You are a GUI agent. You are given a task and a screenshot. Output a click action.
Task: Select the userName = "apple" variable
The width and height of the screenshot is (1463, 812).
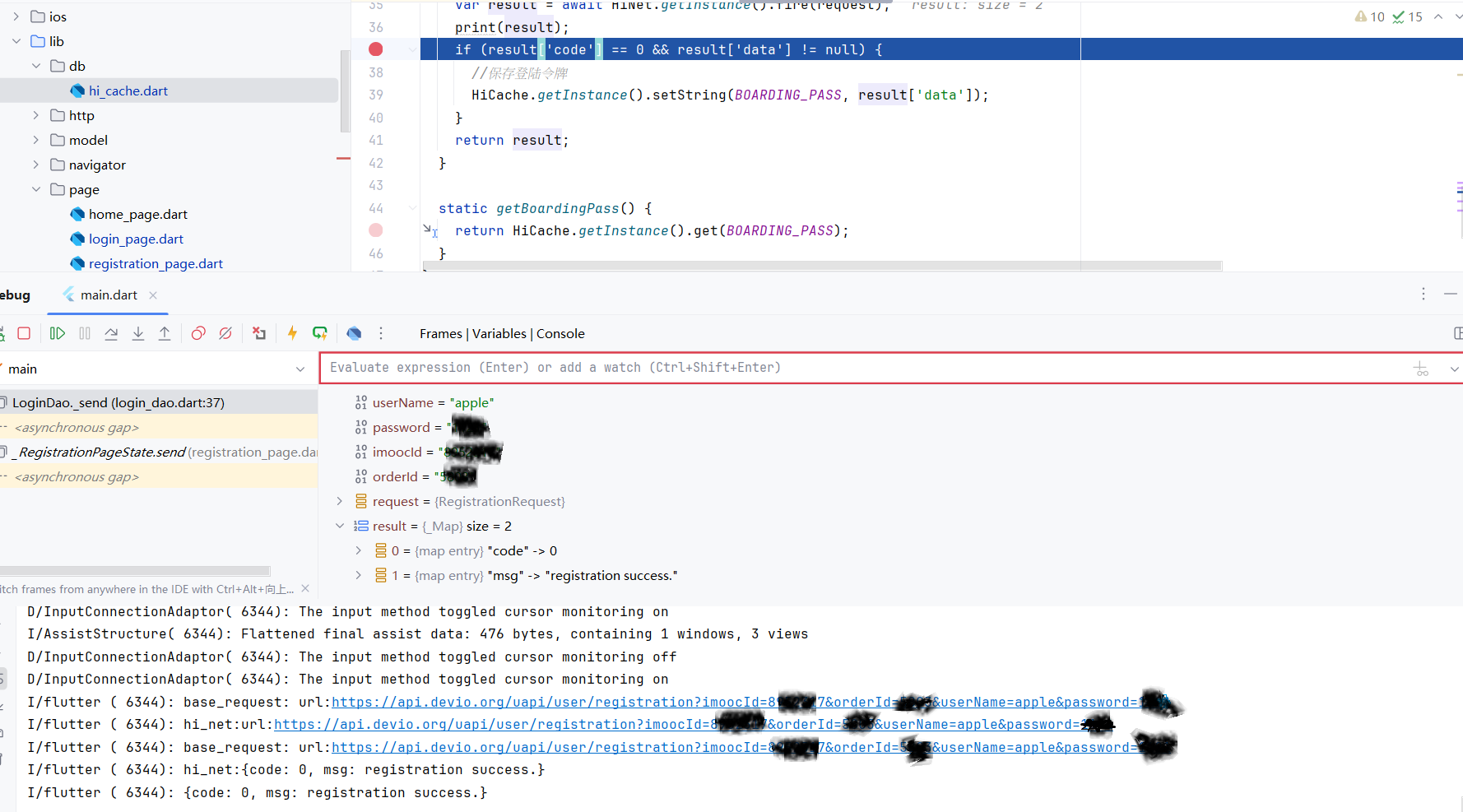[425, 402]
